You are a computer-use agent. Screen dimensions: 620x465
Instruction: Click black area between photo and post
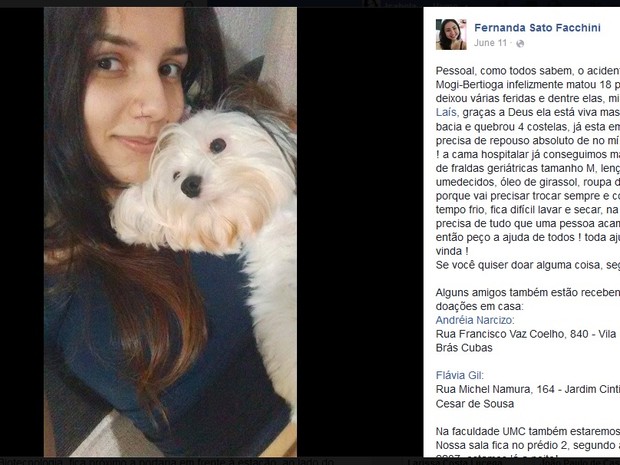(x=360, y=232)
